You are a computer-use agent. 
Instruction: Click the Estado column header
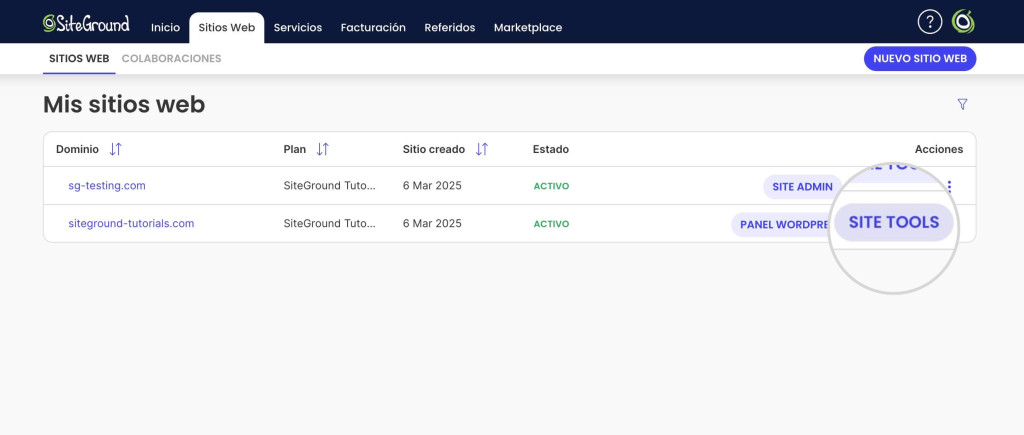pyautogui.click(x=551, y=150)
